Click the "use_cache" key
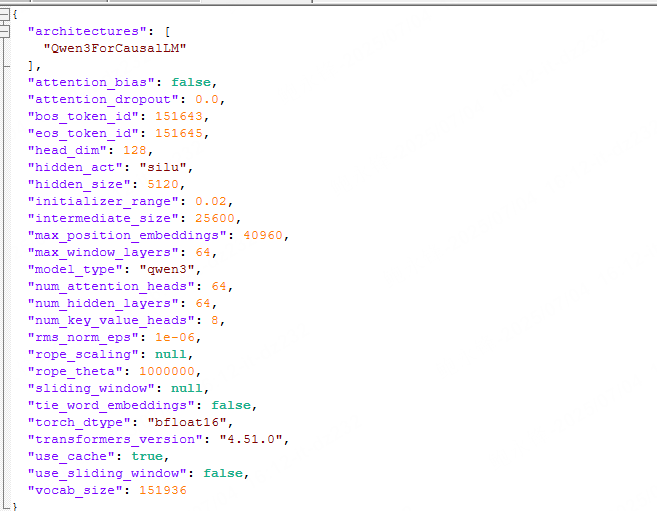Screen dimensions: 657x511 coord(71,457)
